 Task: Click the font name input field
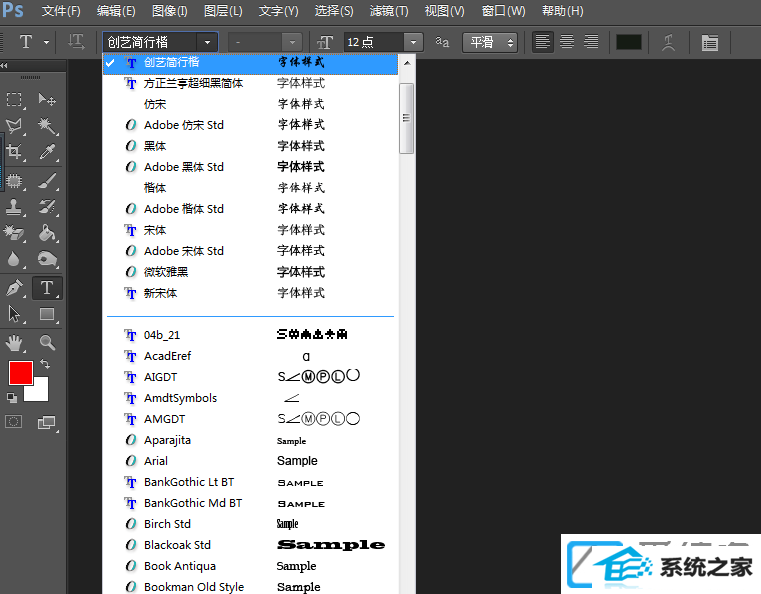(x=150, y=42)
